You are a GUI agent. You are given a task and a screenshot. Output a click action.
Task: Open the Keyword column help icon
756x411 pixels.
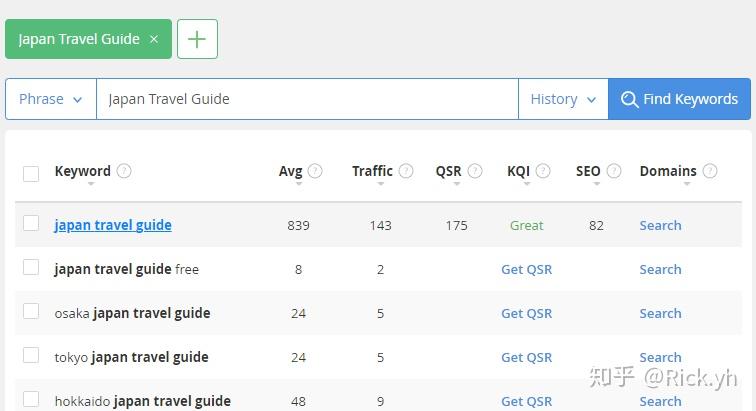pyautogui.click(x=124, y=171)
